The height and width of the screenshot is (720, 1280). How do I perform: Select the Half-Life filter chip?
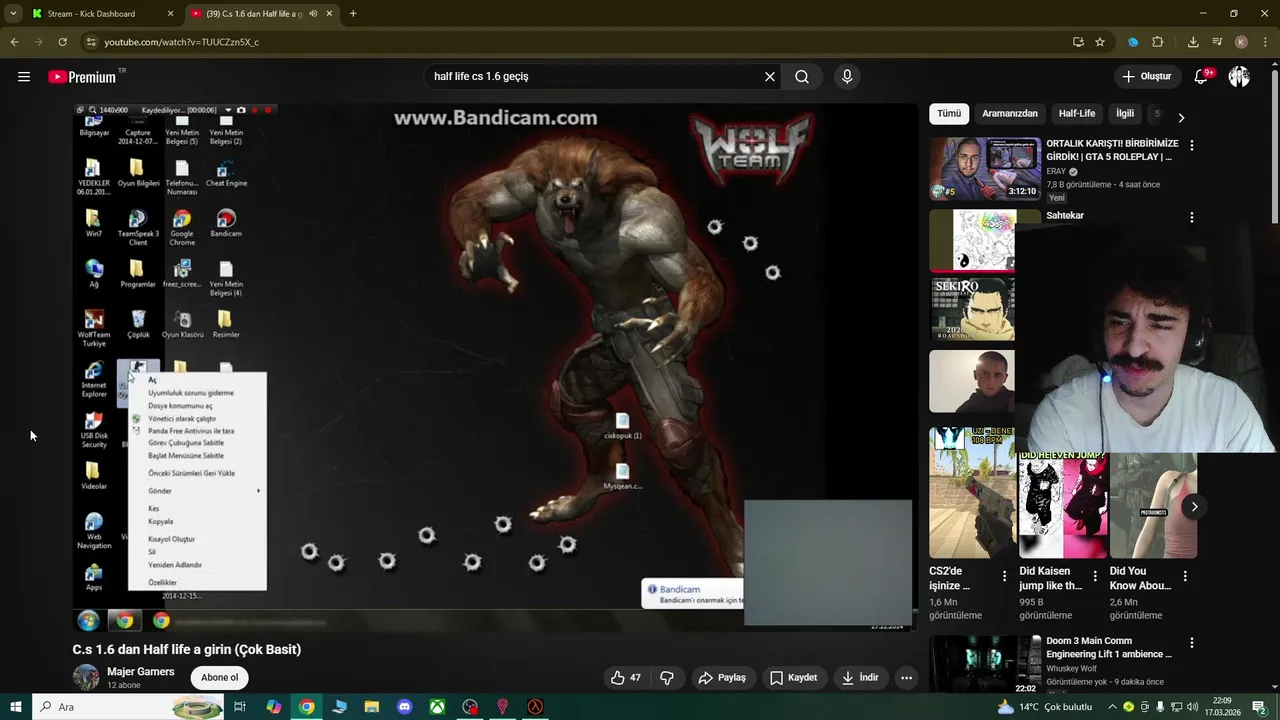1077,114
